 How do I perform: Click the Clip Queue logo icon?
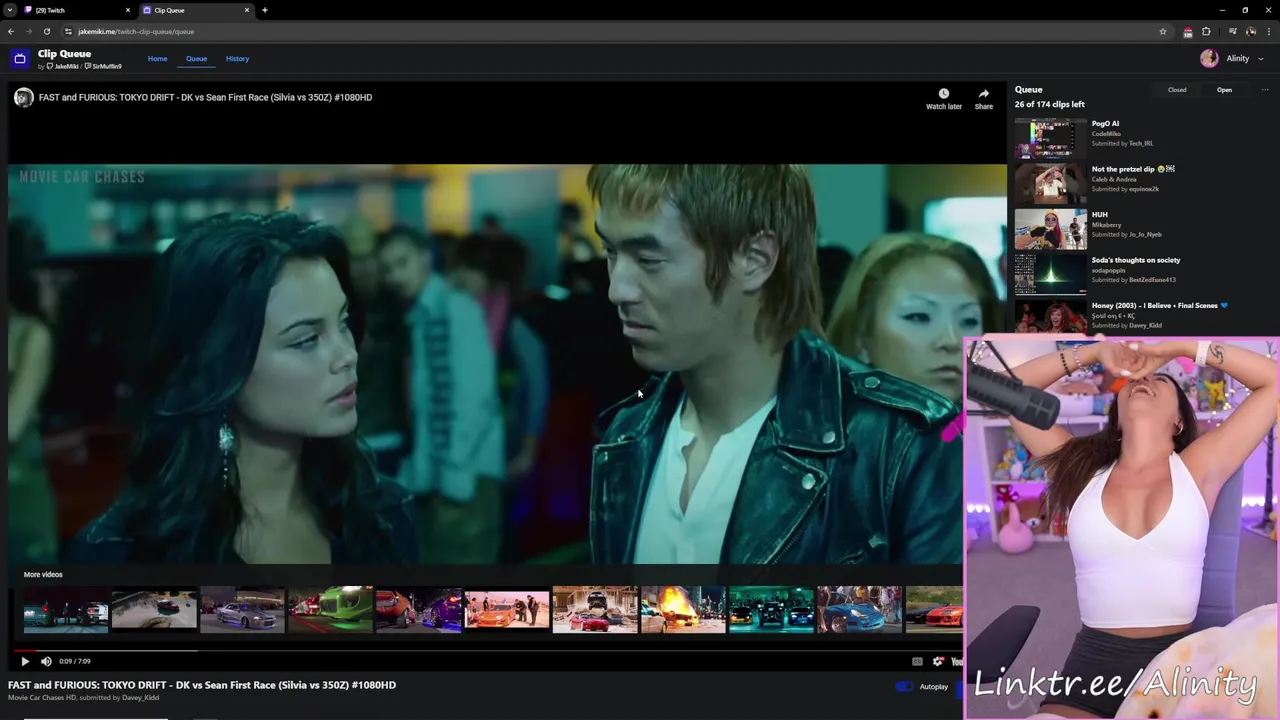pos(19,59)
